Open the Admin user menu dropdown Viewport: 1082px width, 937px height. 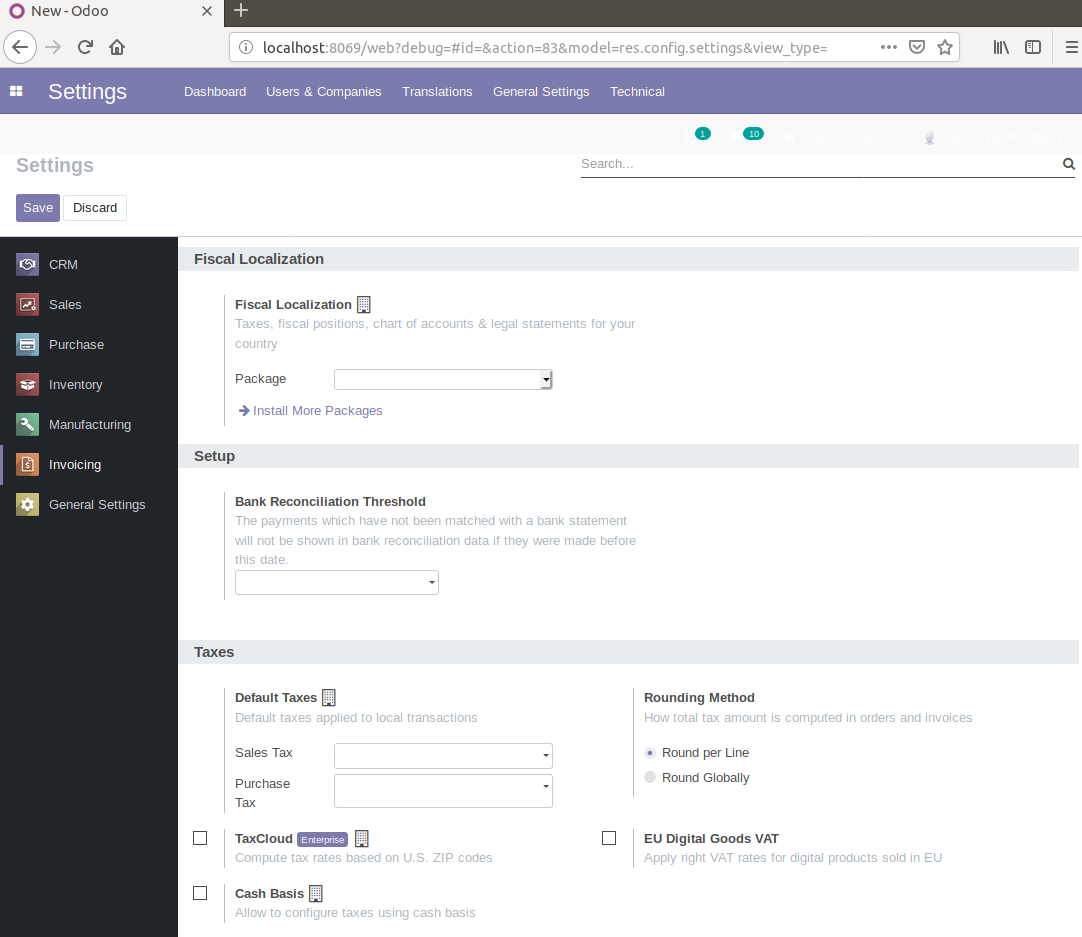[1000, 137]
